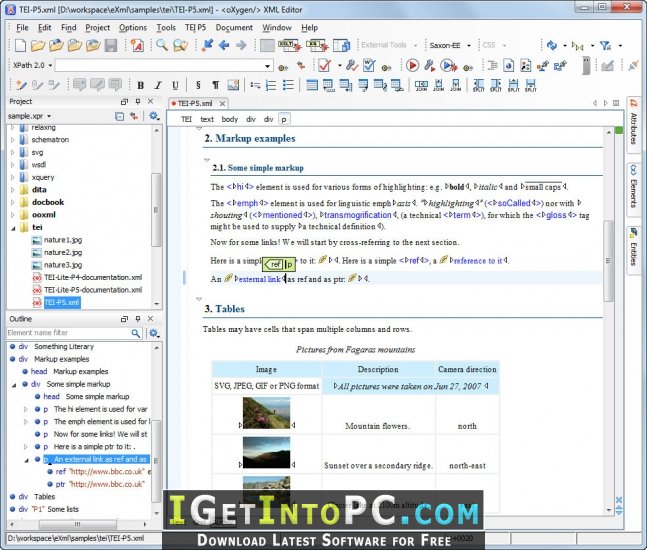Select 'body' in the breadcrumb bar
647x550 pixels.
click(229, 119)
